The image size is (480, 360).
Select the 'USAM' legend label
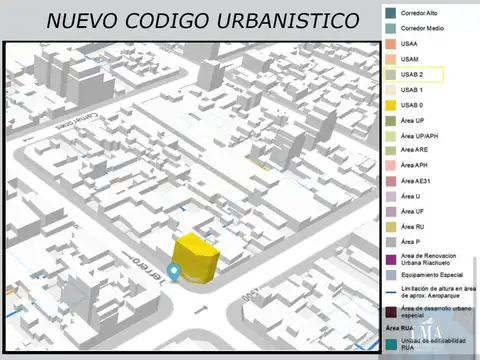pyautogui.click(x=410, y=59)
